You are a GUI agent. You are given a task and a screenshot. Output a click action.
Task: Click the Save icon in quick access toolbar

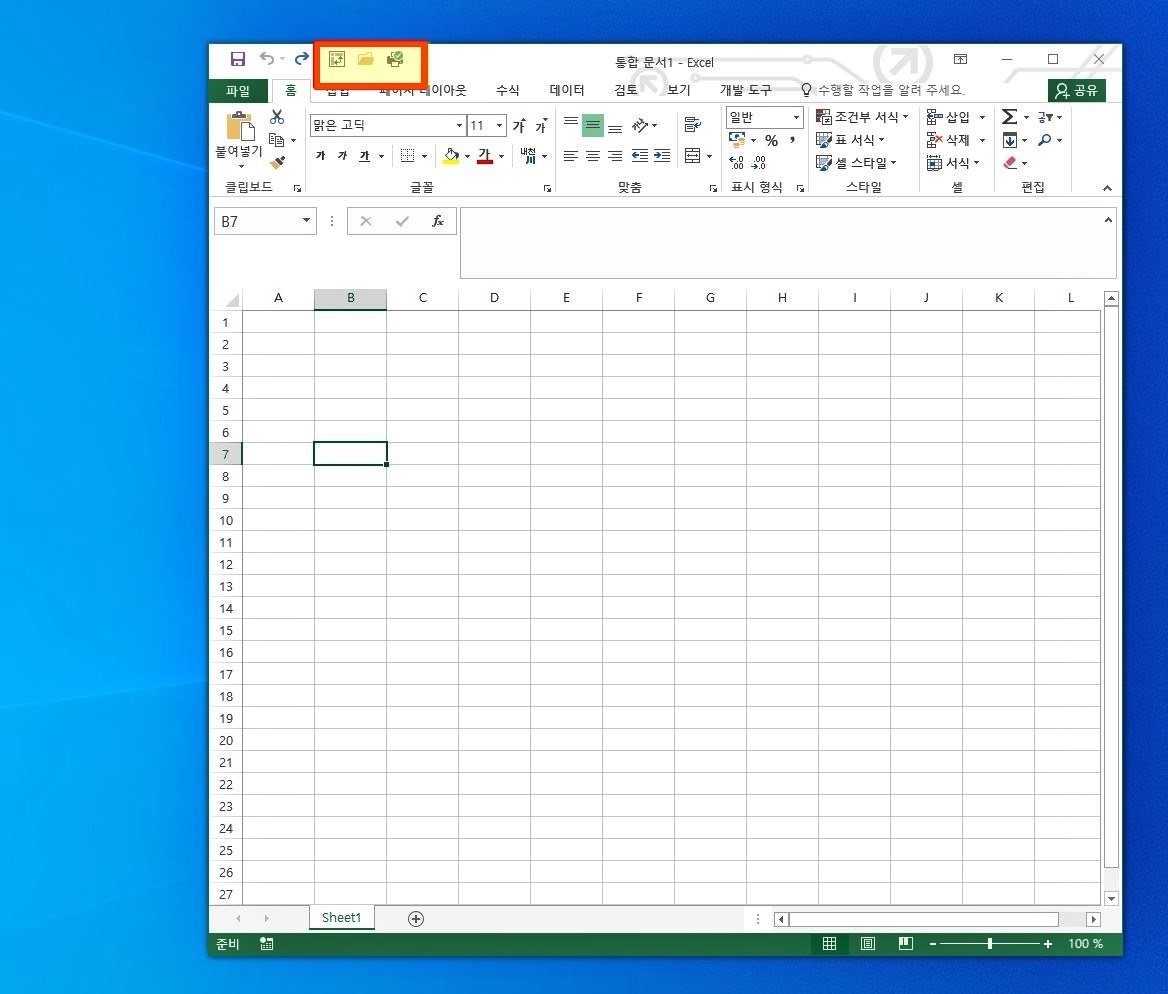[238, 59]
